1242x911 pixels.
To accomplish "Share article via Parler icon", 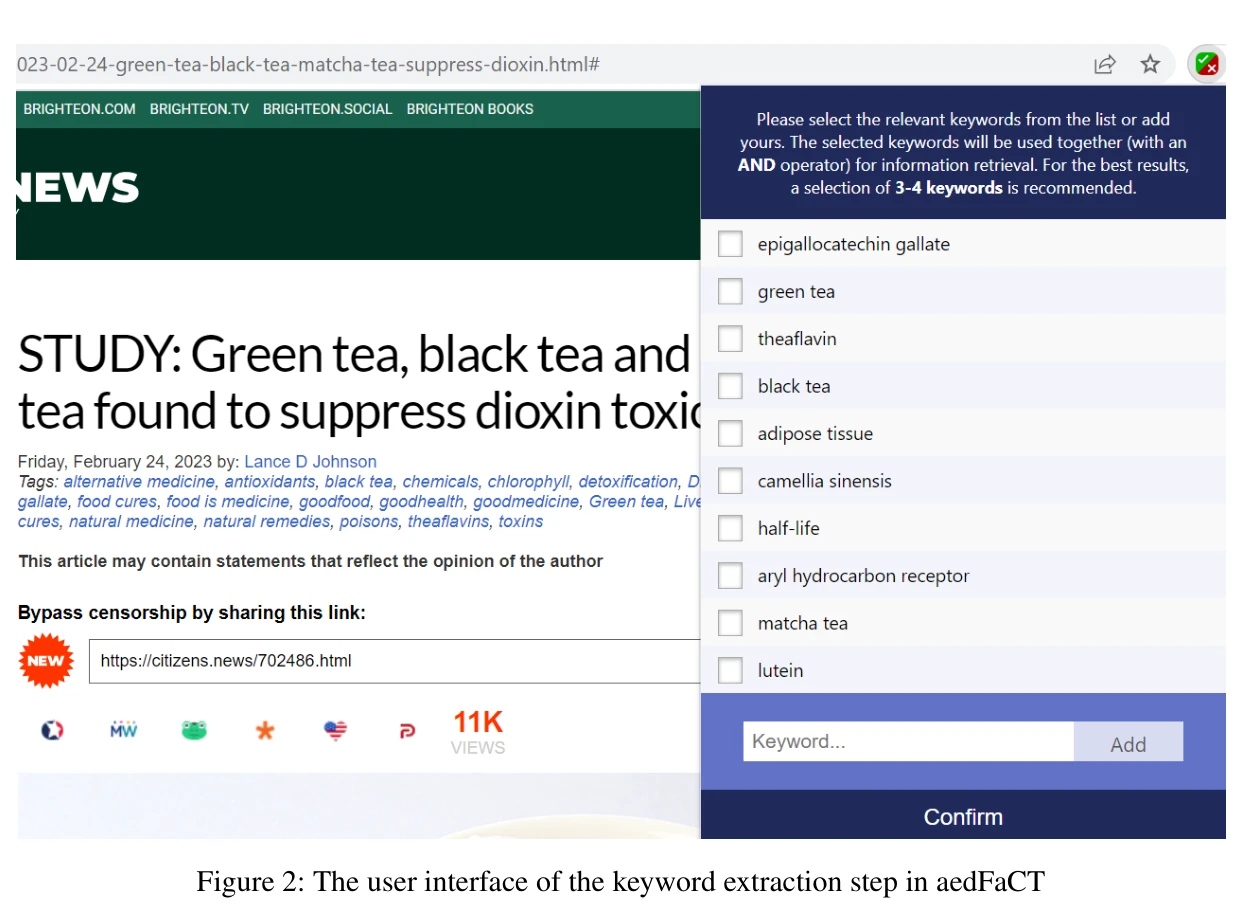I will [x=407, y=731].
